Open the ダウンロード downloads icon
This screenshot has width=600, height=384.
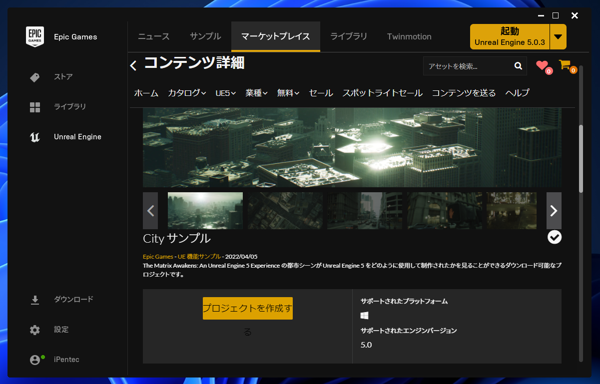(x=35, y=300)
